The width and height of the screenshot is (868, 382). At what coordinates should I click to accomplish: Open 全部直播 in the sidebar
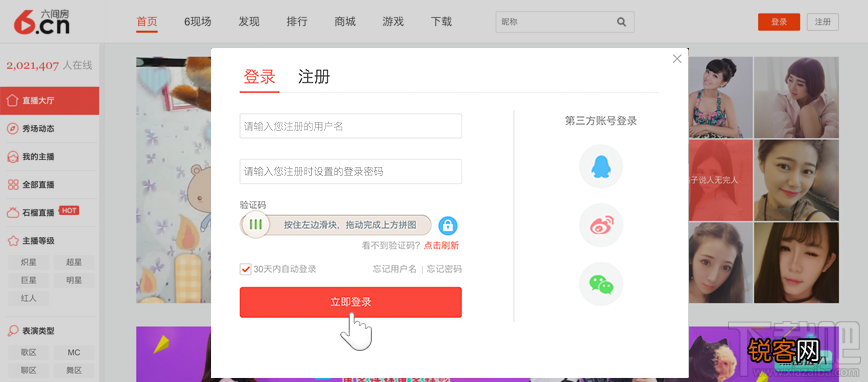point(50,185)
